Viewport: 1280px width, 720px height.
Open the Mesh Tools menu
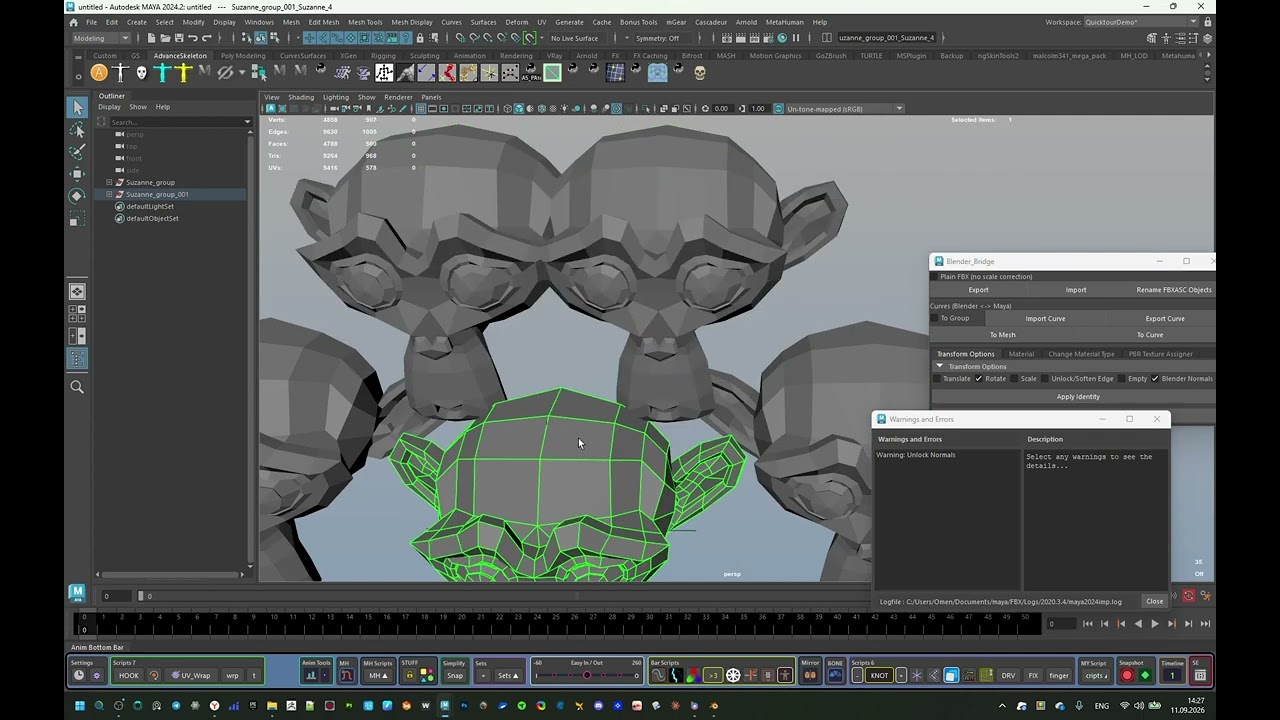click(365, 22)
